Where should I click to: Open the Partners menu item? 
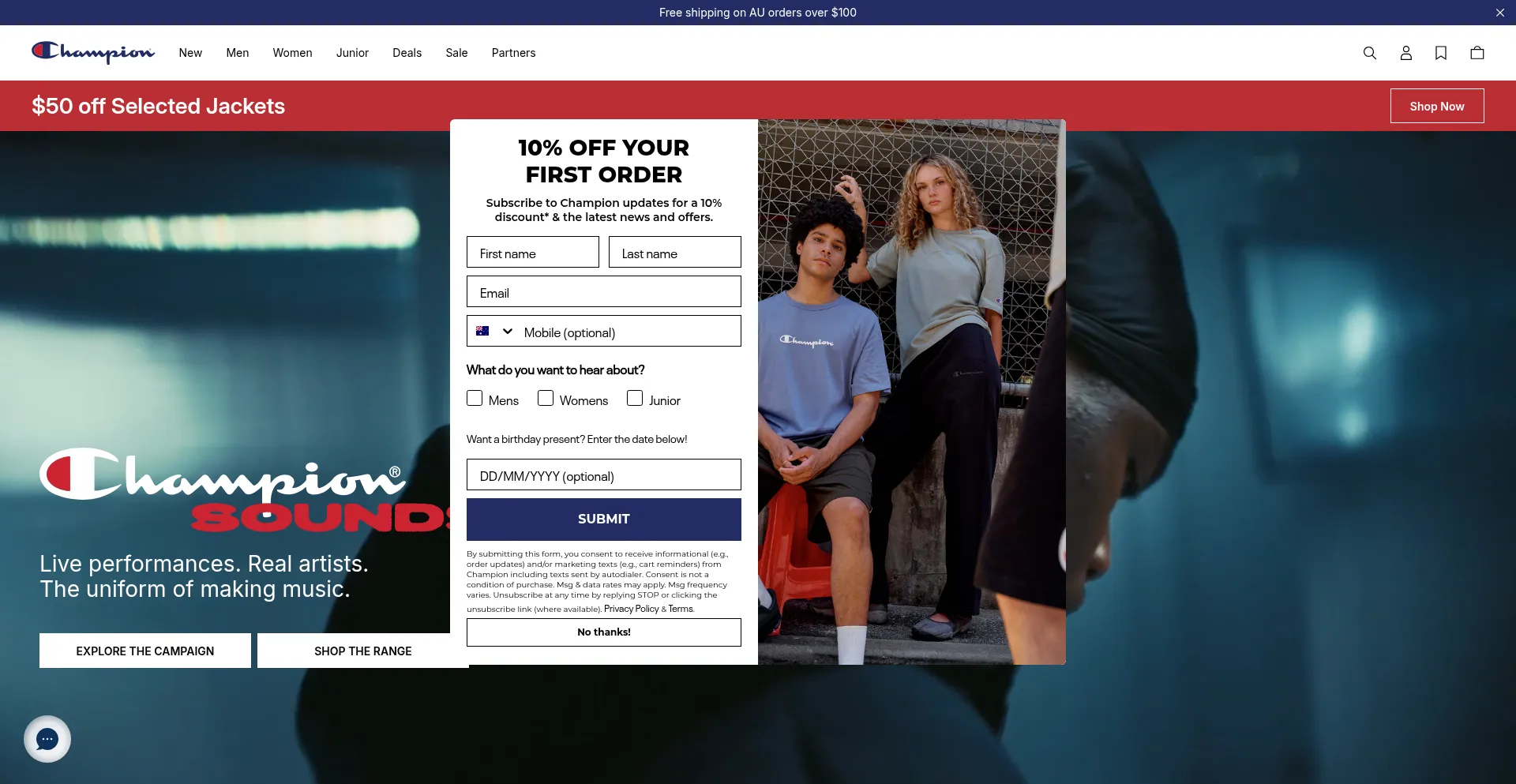[514, 53]
